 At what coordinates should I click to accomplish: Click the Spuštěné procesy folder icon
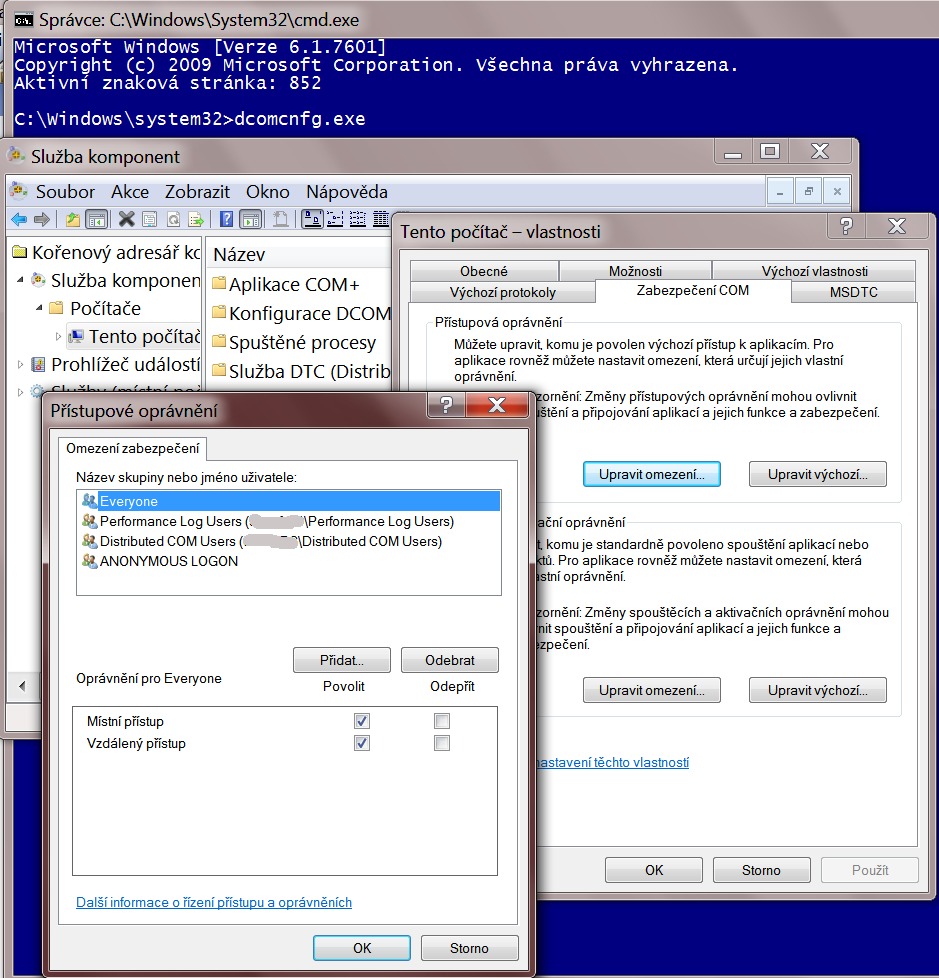[218, 341]
